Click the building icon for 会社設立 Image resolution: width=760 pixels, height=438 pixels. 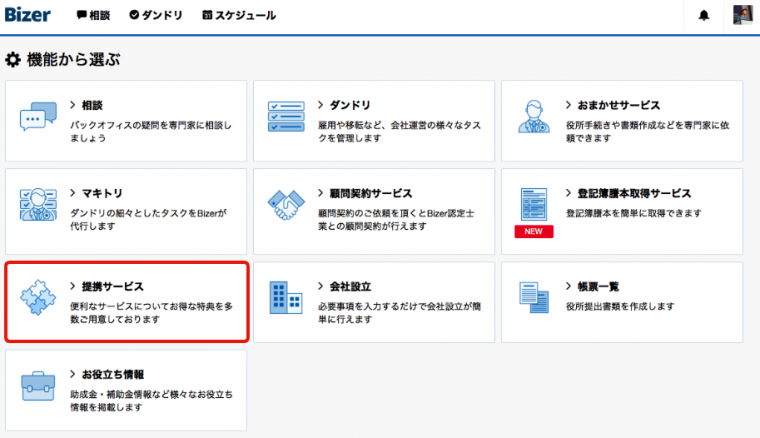[286, 297]
